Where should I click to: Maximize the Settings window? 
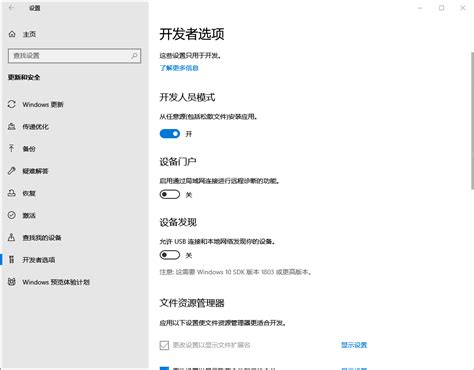(441, 8)
